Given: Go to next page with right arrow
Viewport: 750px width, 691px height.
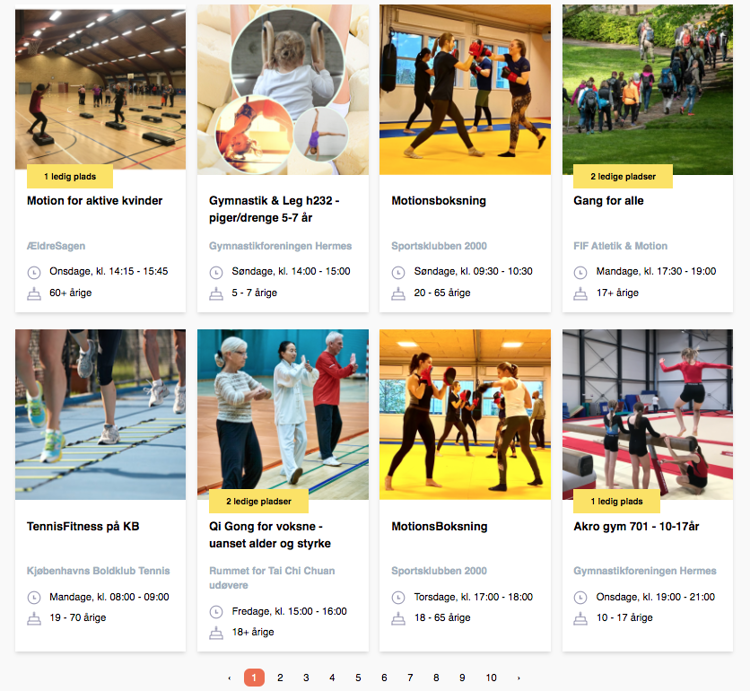Looking at the screenshot, I should tap(519, 678).
